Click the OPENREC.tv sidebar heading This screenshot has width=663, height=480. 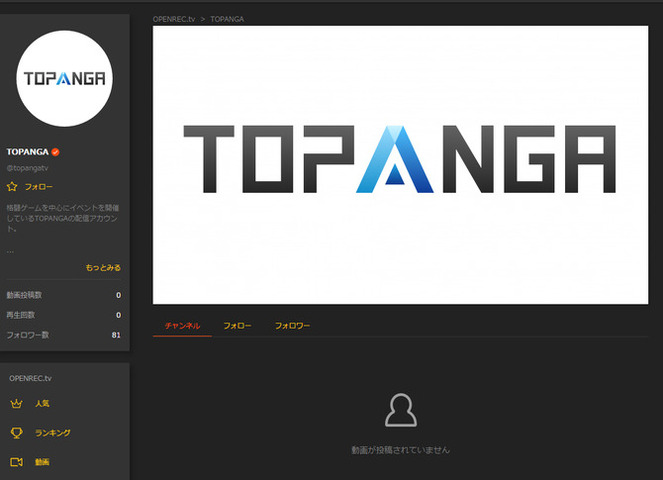point(30,378)
